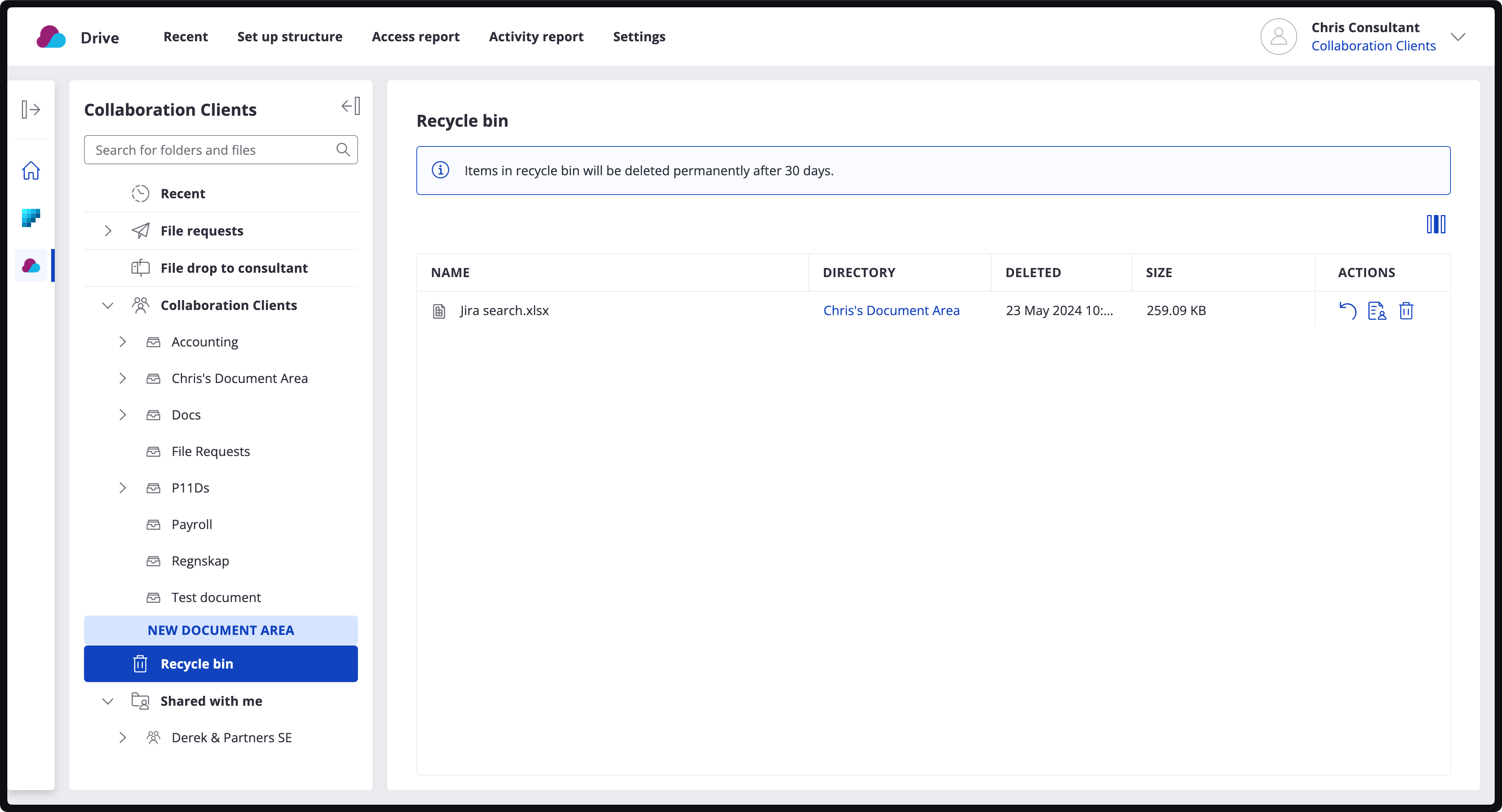Focus the Search for folders and files field

tap(210, 150)
